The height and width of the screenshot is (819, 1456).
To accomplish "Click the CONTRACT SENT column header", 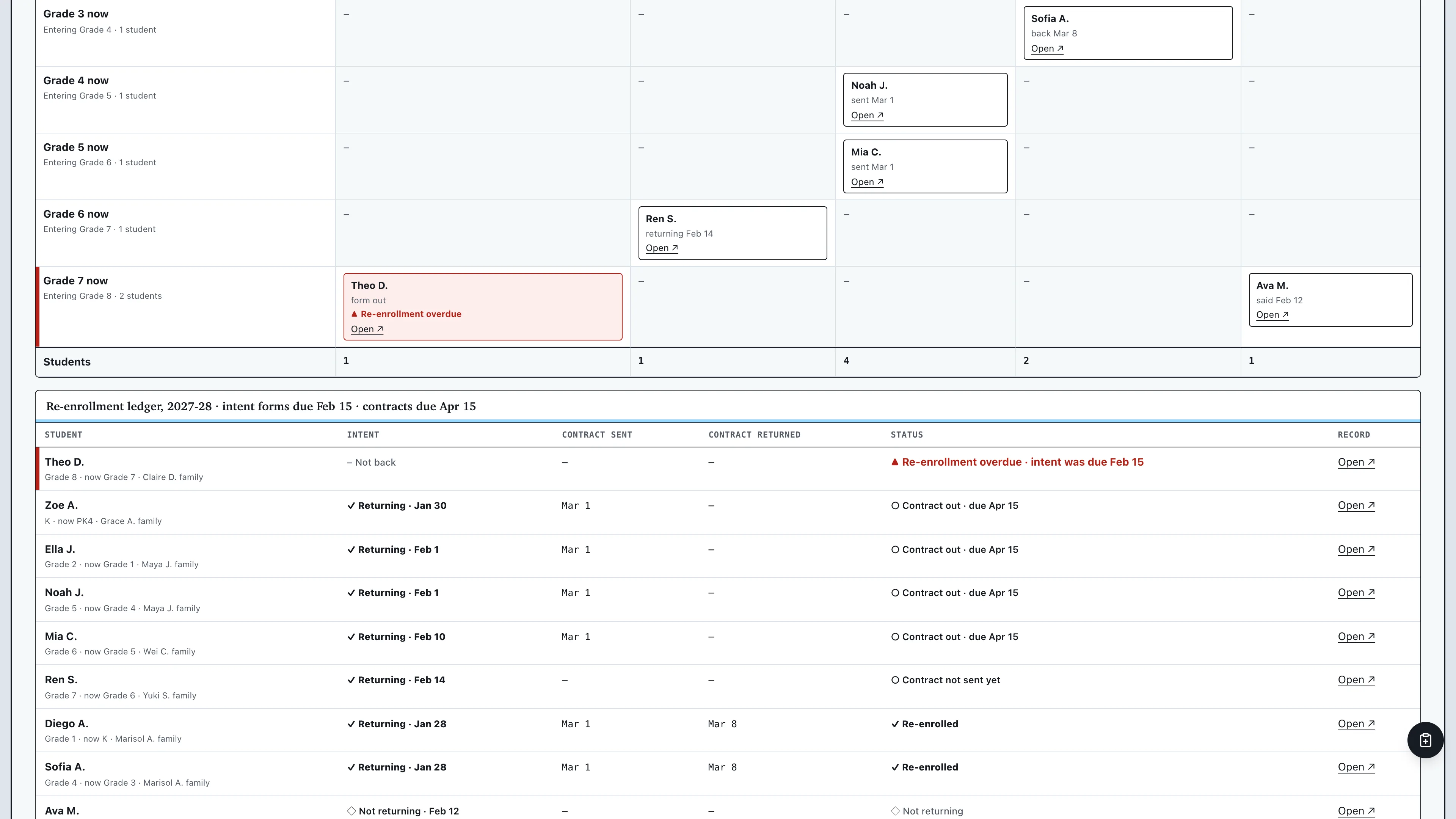I will [597, 435].
